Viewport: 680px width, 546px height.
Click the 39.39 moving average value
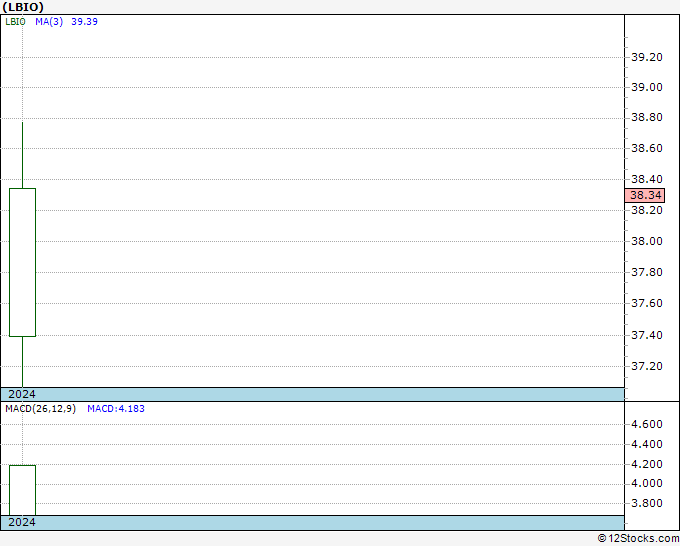pos(85,22)
